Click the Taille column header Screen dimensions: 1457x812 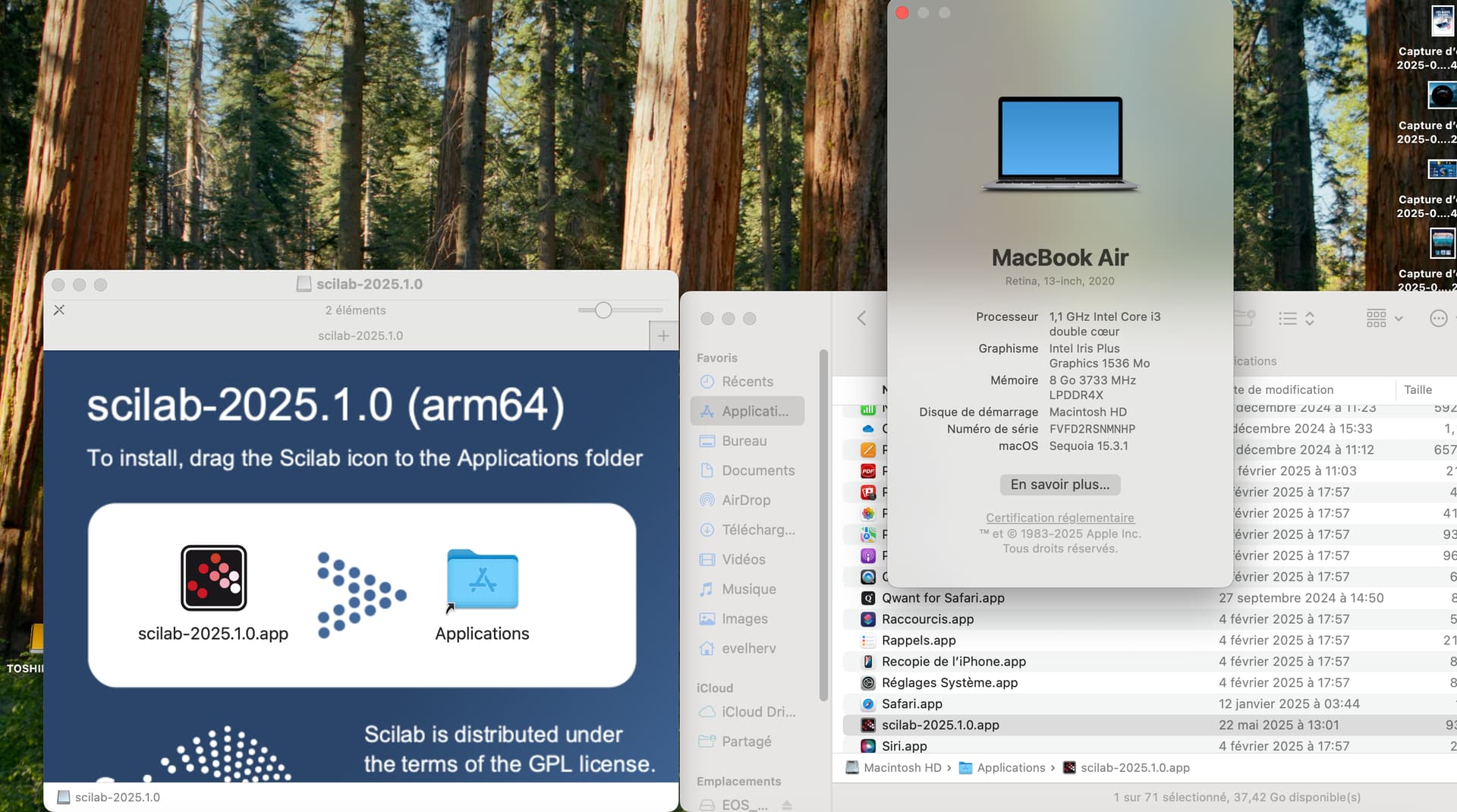pos(1418,389)
